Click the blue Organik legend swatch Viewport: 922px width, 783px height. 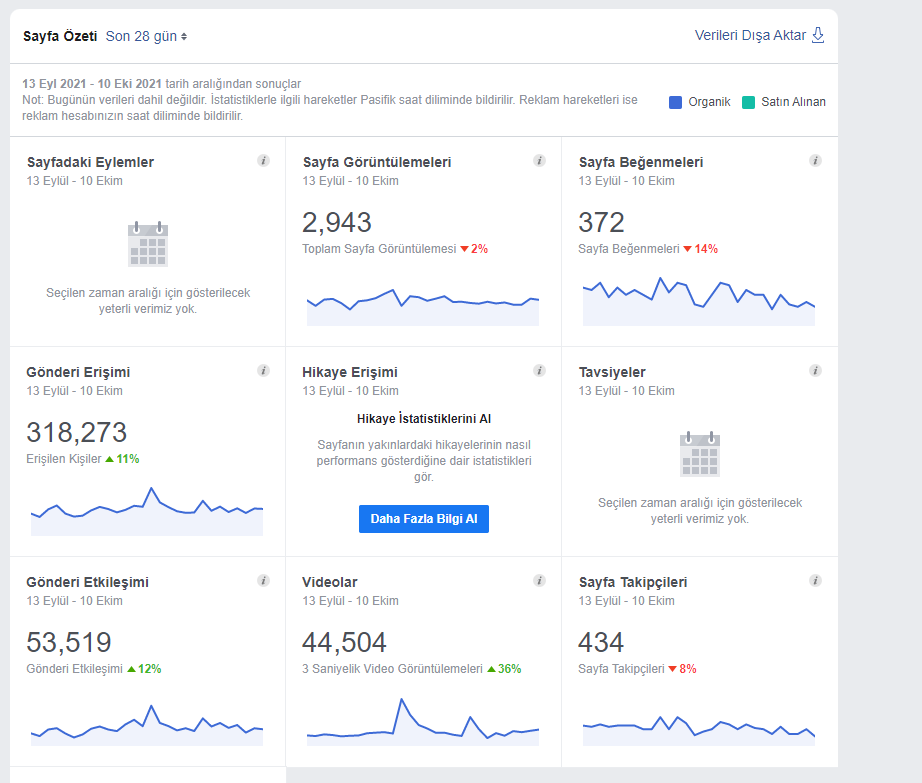[x=676, y=102]
